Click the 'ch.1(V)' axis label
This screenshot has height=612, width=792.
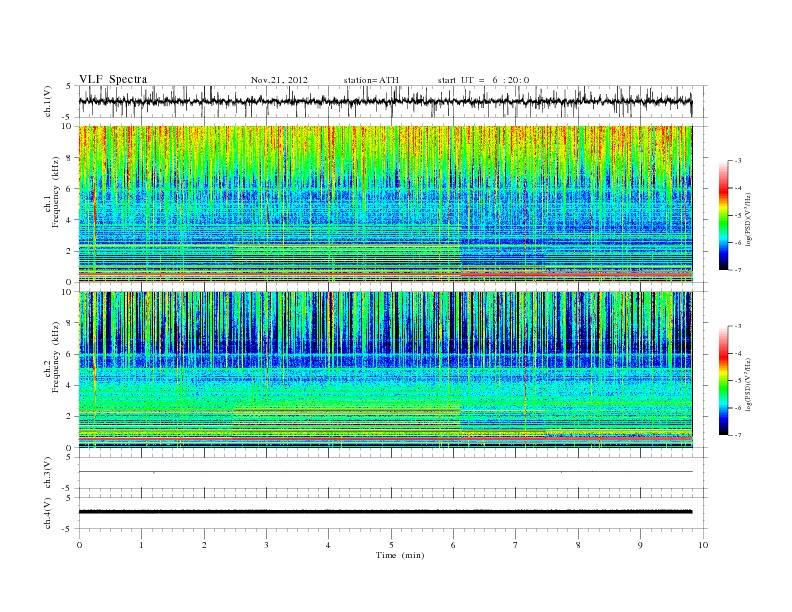[48, 101]
